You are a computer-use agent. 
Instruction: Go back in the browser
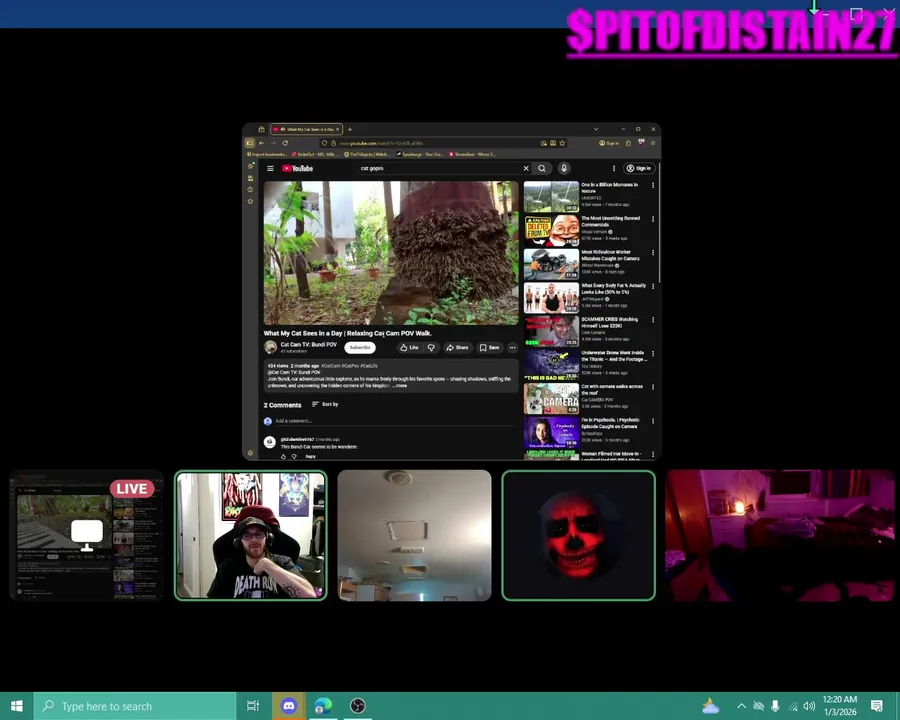click(261, 143)
